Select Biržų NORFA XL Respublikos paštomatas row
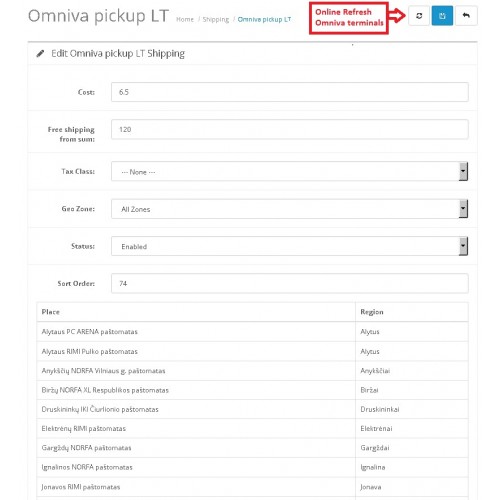500x500 pixels. [252, 390]
